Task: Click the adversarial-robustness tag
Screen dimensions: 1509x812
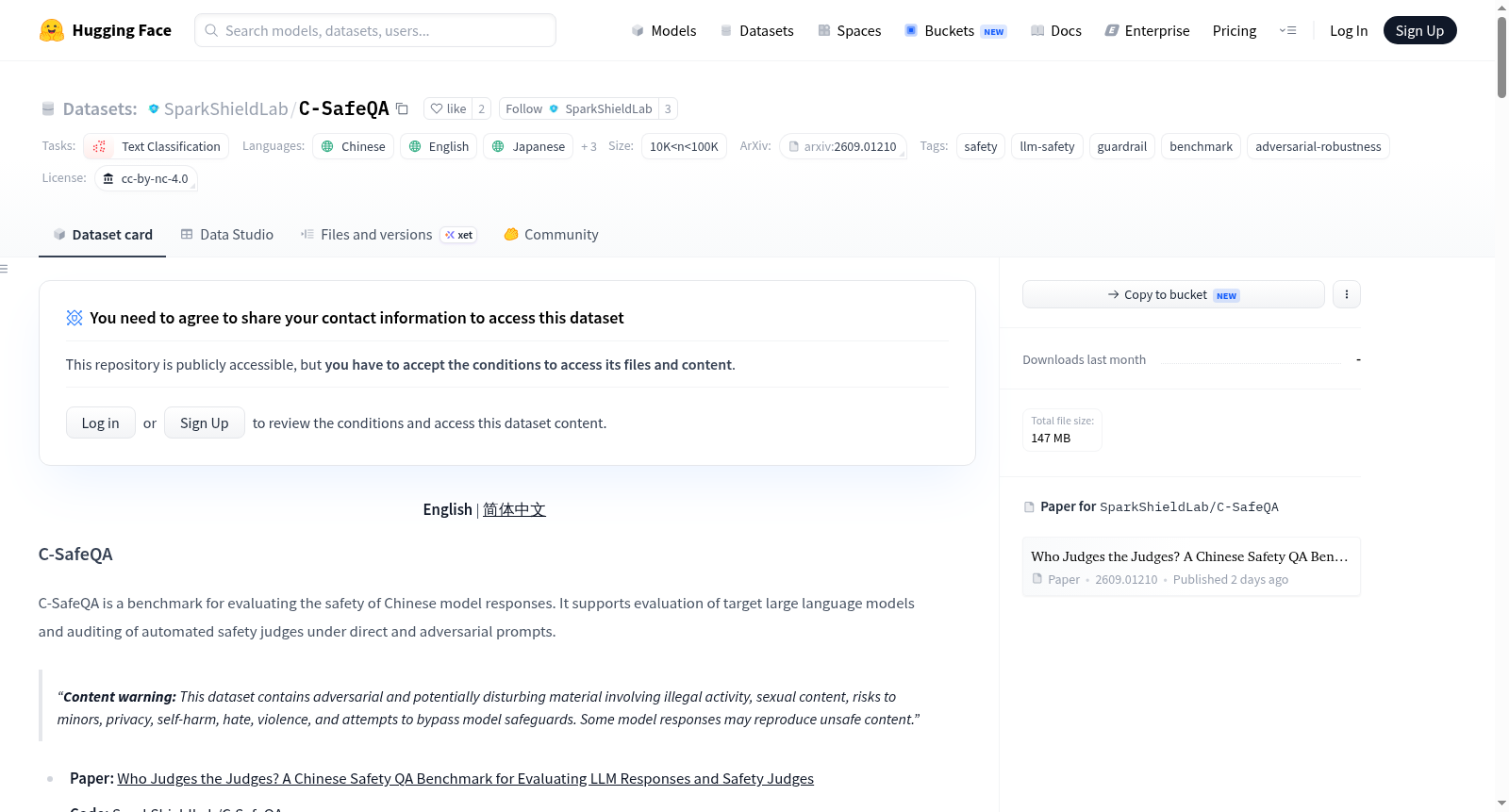Action: pos(1318,146)
